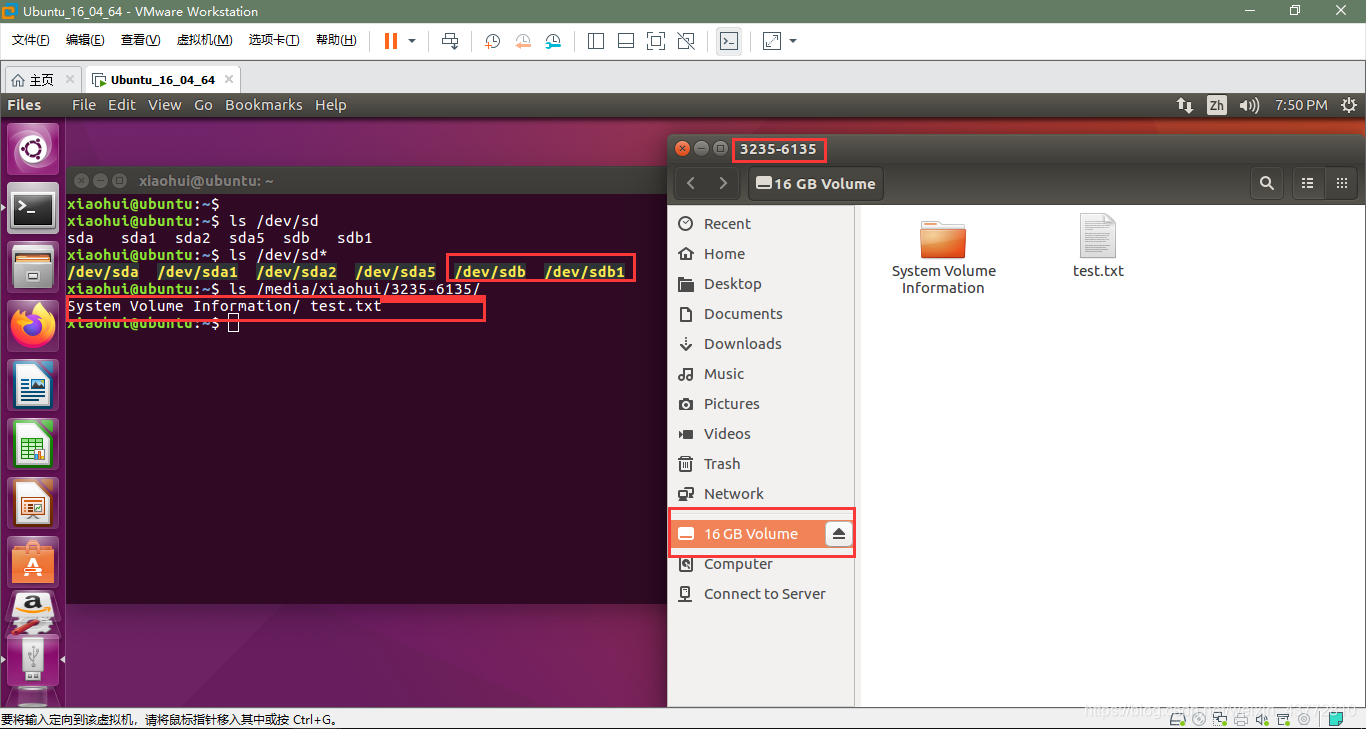This screenshot has width=1366, height=729.
Task: Open VMware snapshot manager icon
Action: point(553,41)
